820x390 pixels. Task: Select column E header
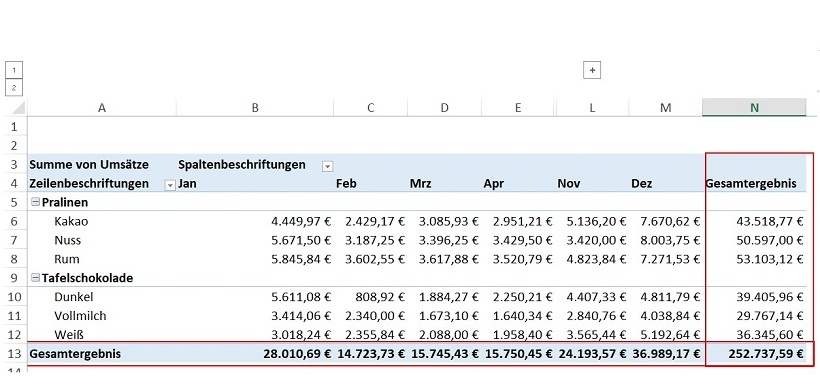pos(518,108)
